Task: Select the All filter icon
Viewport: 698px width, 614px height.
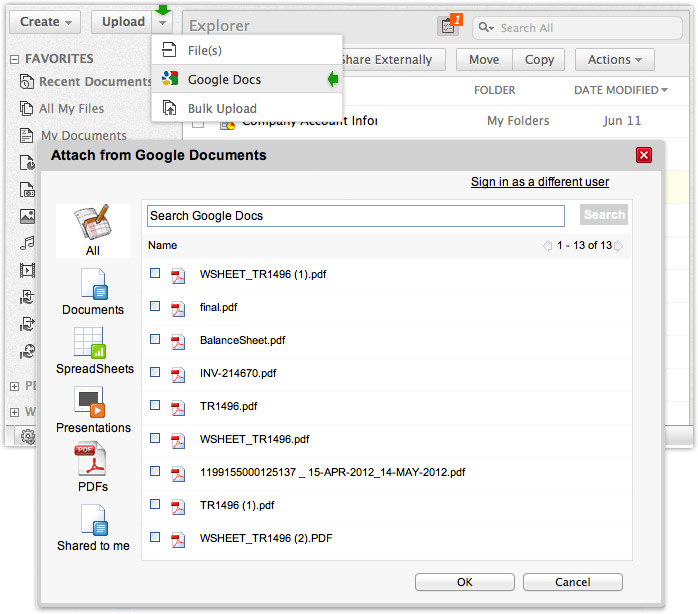Action: (x=93, y=231)
